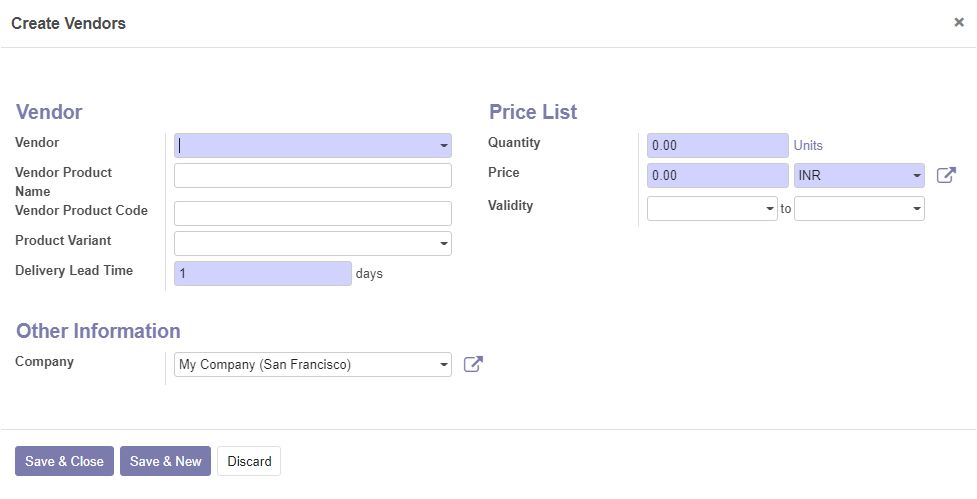Image resolution: width=977 pixels, height=499 pixels.
Task: Focus the Vendor Product Code field
Action: click(313, 214)
